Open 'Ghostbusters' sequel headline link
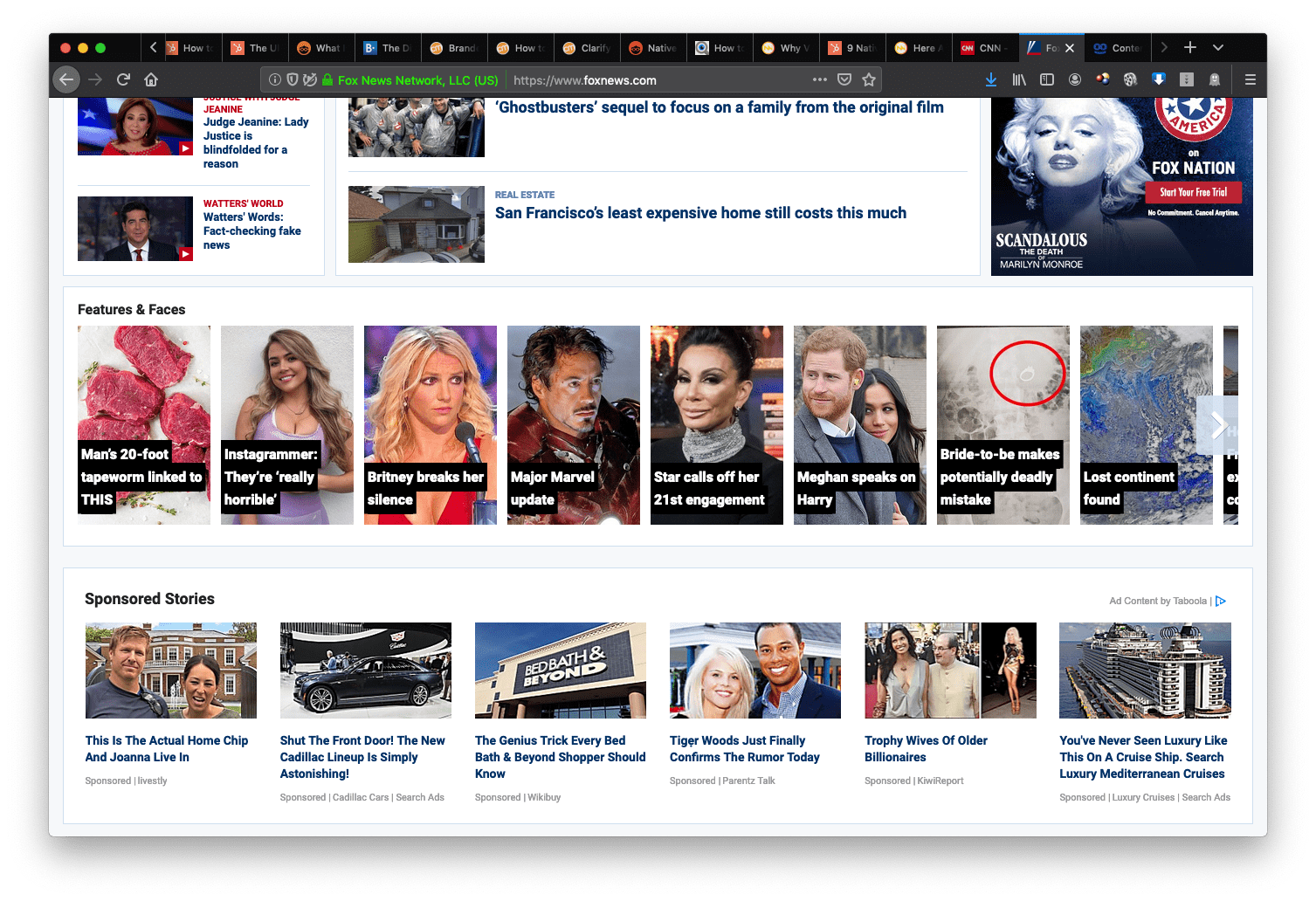The width and height of the screenshot is (1316, 901). [720, 107]
